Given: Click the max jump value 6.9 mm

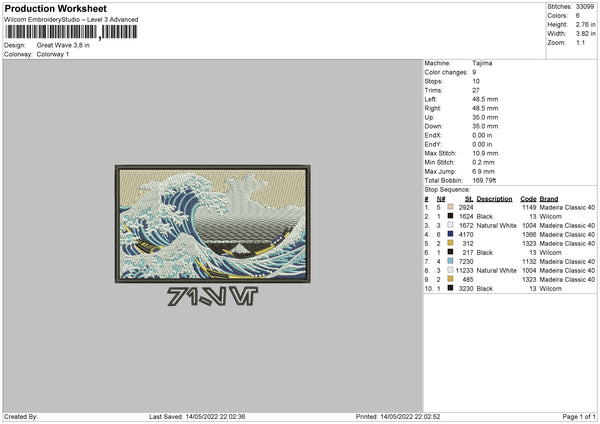Looking at the screenshot, I should 484,171.
